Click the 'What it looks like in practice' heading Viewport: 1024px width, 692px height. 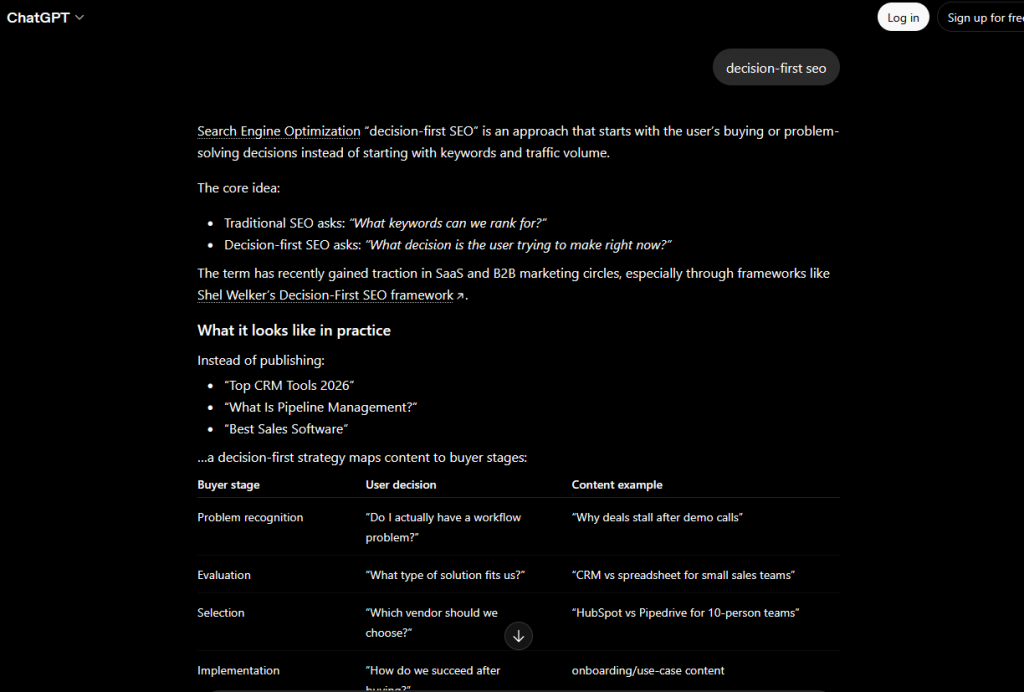[x=294, y=330]
